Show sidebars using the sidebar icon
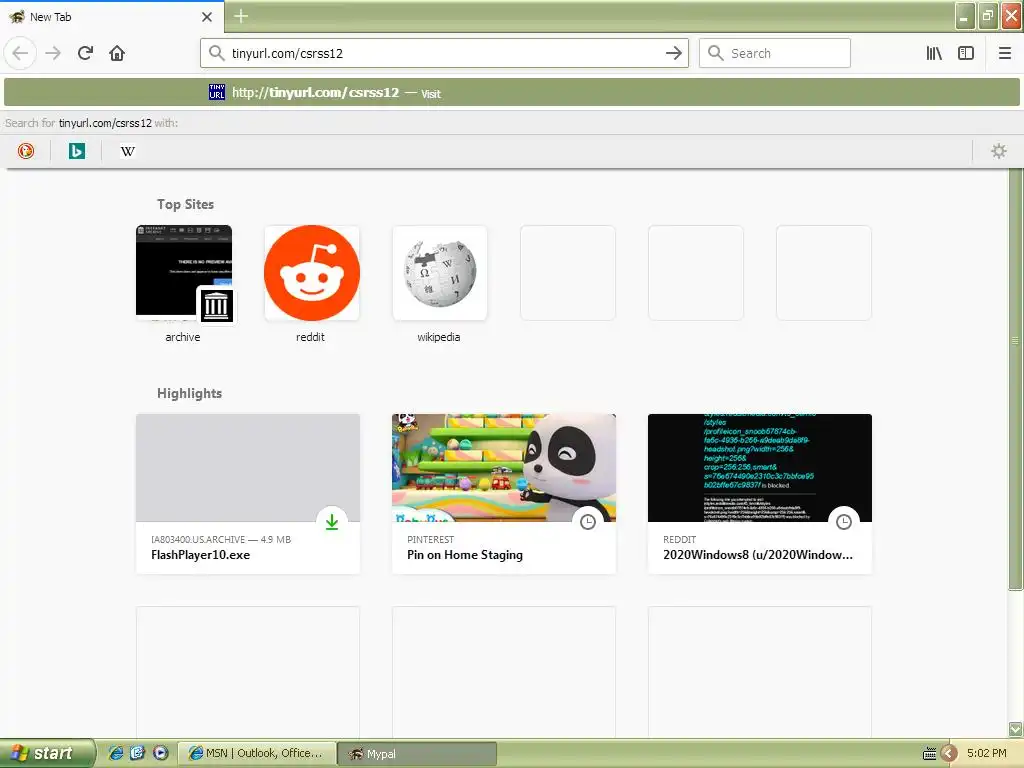The width and height of the screenshot is (1024, 768). pos(966,53)
